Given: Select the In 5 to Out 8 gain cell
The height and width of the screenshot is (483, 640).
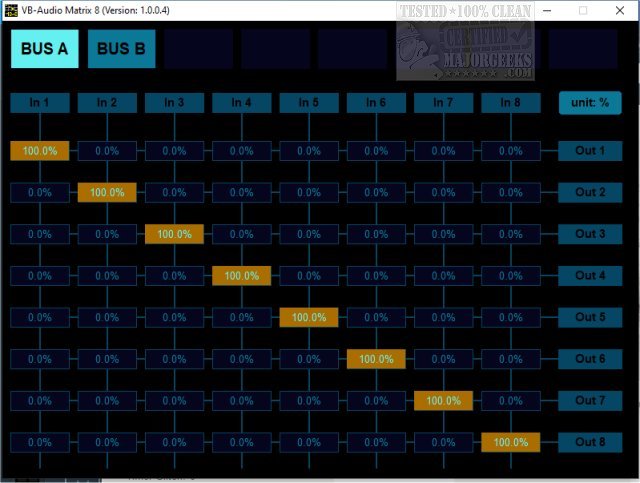Looking at the screenshot, I should tap(309, 442).
